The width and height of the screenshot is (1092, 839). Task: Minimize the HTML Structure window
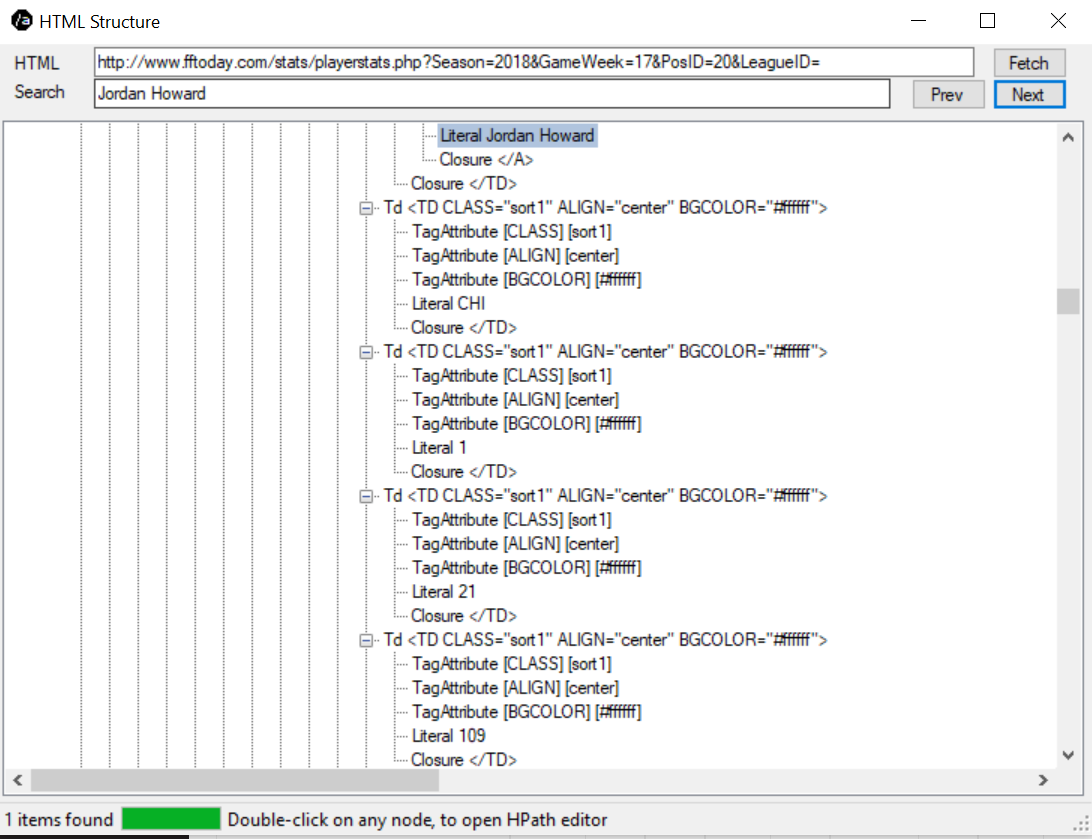tap(919, 21)
